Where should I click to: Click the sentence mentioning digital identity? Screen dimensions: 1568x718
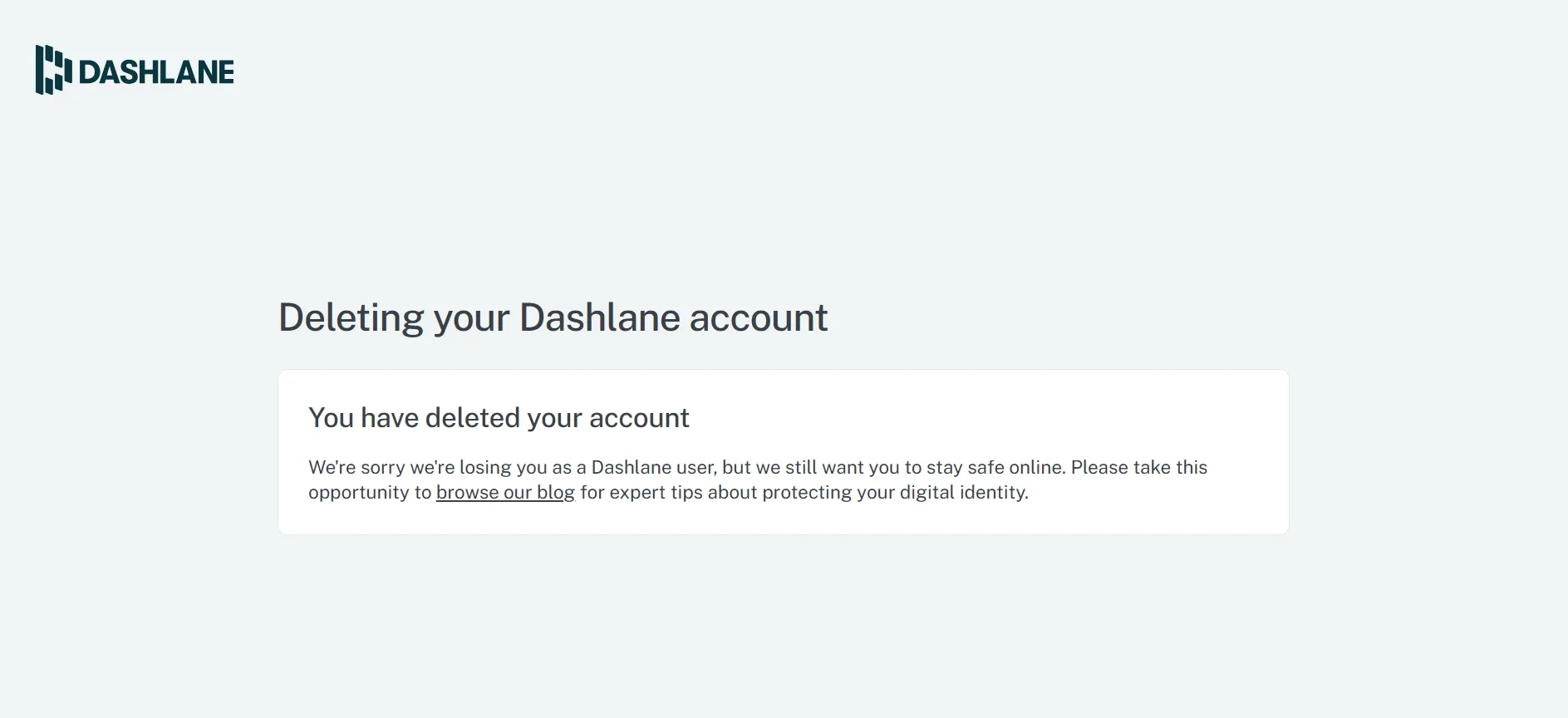pos(802,492)
